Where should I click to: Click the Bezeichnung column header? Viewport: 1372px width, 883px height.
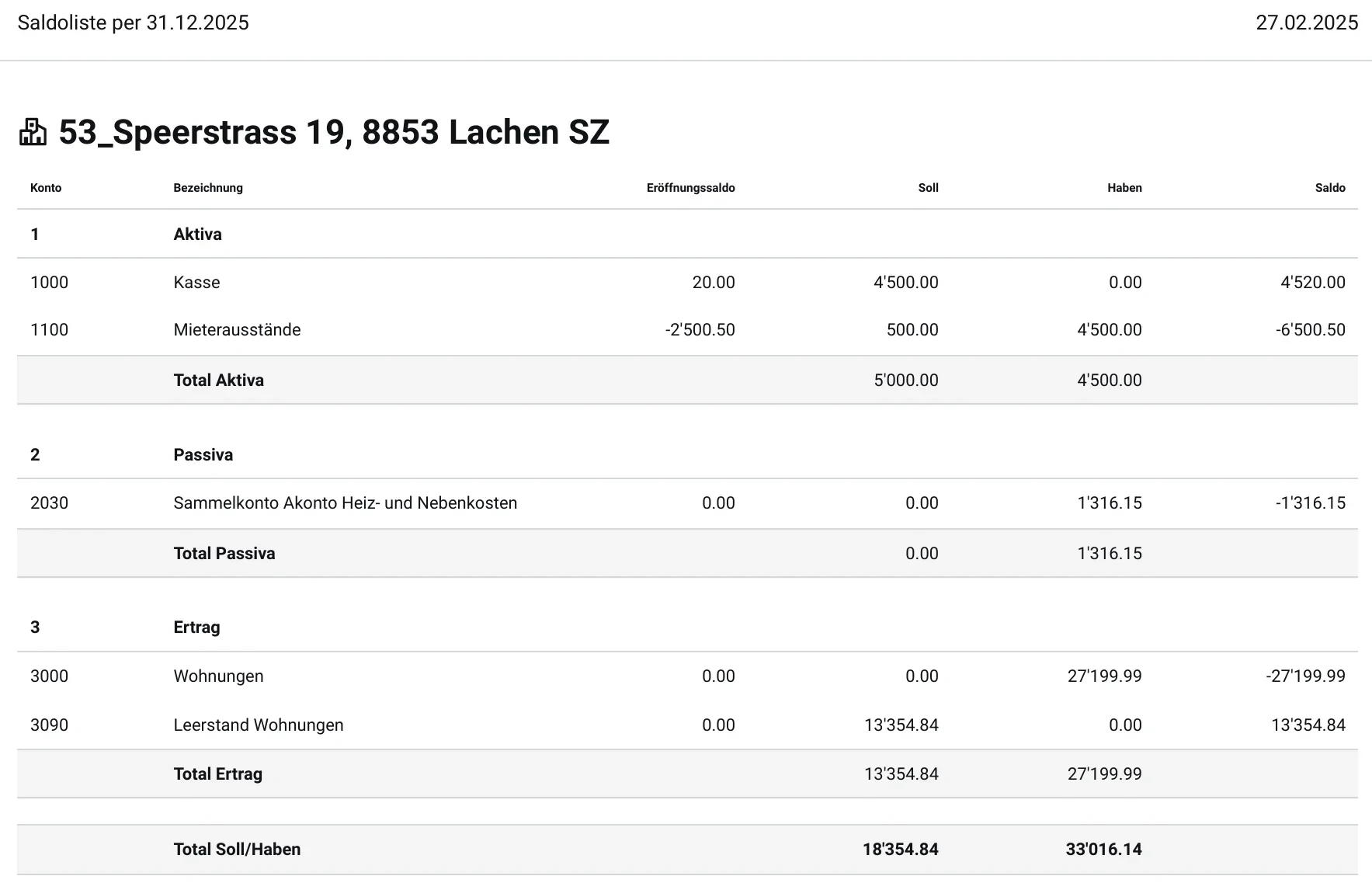[208, 188]
